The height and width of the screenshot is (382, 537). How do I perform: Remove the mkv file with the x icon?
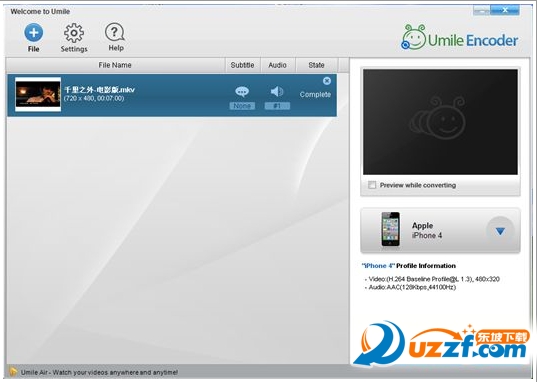[x=327, y=81]
